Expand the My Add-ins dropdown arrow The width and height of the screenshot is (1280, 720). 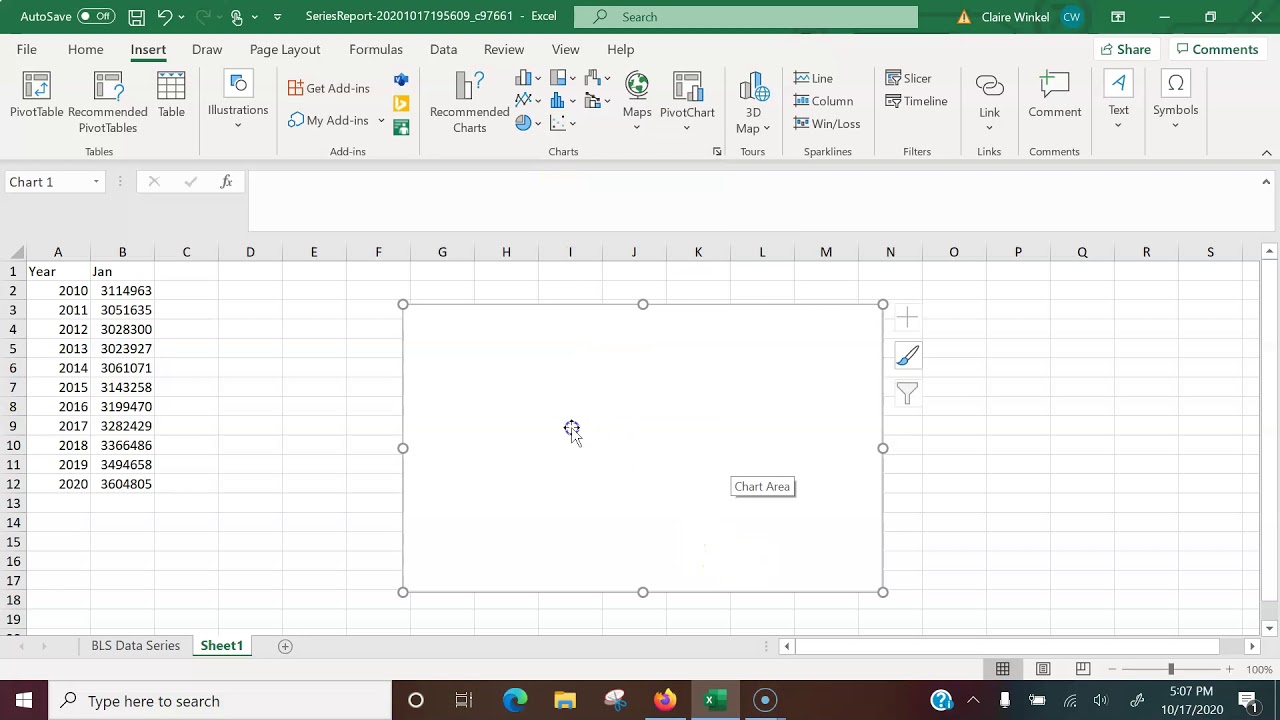click(x=381, y=121)
